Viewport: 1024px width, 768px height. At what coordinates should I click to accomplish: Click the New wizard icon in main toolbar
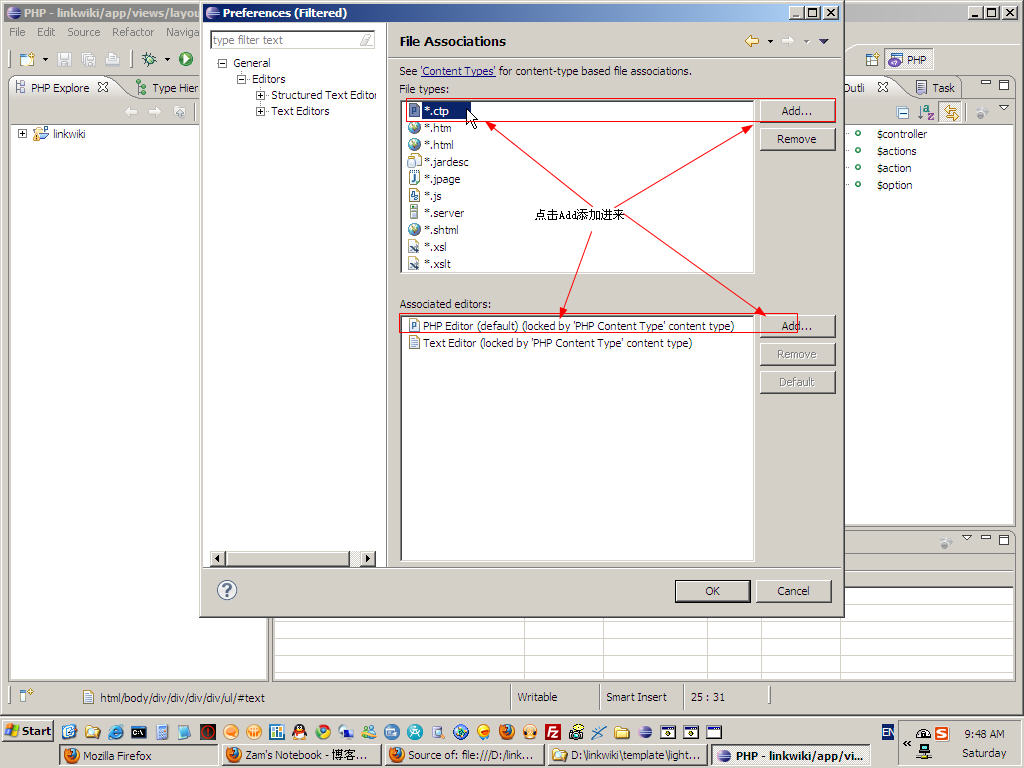(x=27, y=59)
